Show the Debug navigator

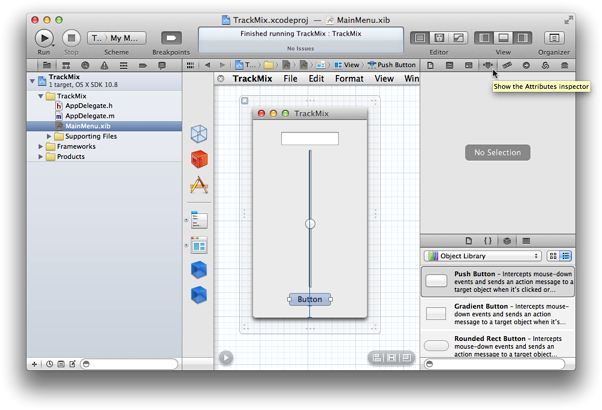tap(124, 65)
